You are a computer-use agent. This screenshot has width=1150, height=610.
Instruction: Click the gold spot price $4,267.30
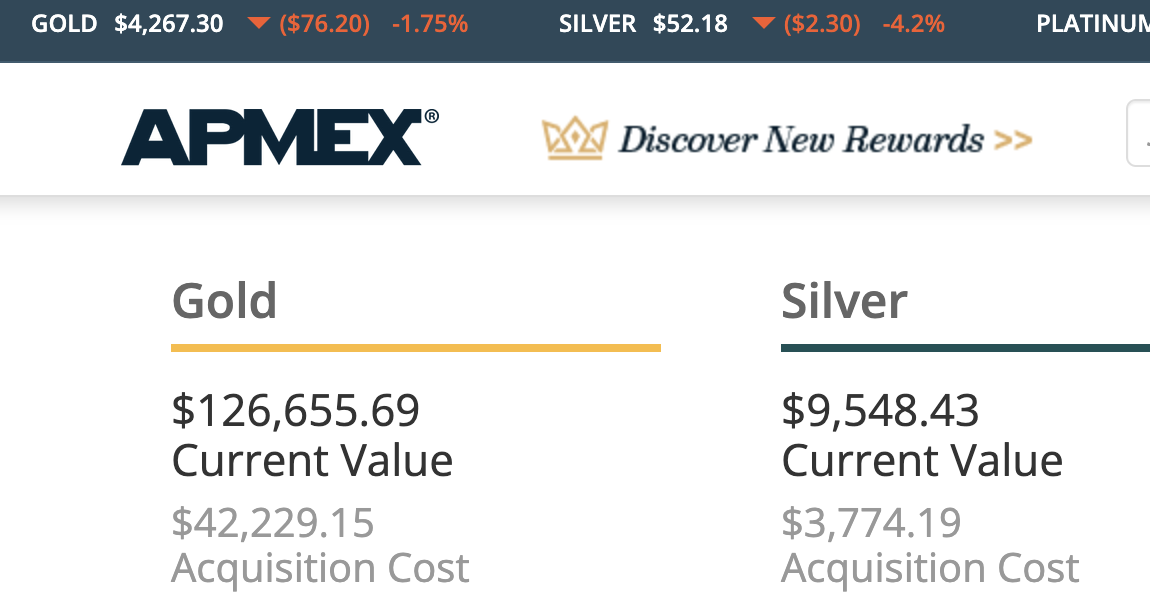coord(168,24)
